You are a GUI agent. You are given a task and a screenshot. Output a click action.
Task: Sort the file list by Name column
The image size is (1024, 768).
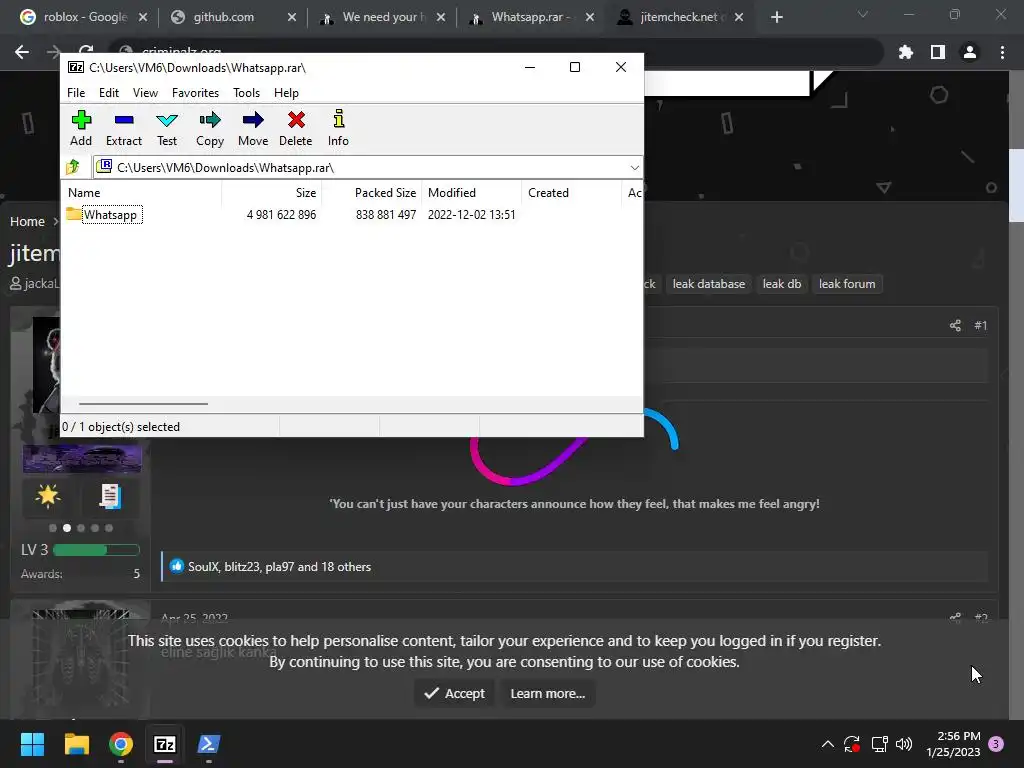click(141, 193)
